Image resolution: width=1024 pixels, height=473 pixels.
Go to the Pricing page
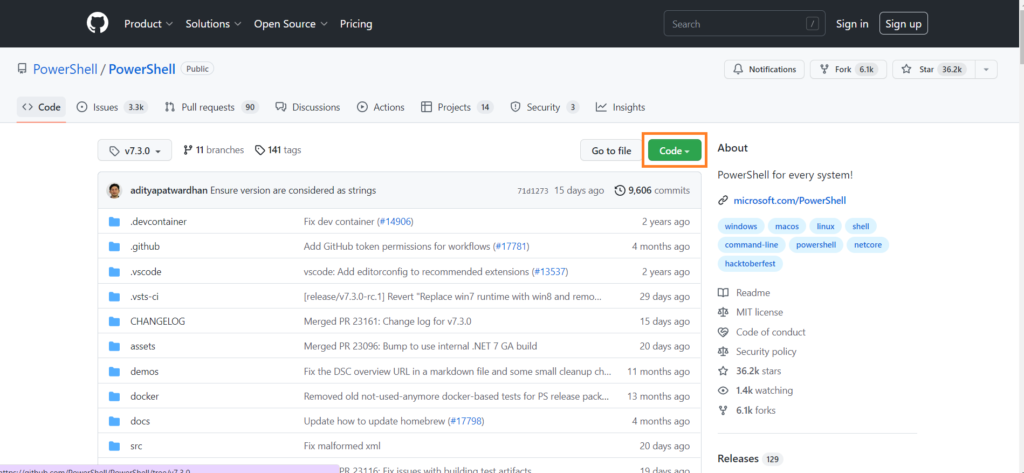(356, 24)
